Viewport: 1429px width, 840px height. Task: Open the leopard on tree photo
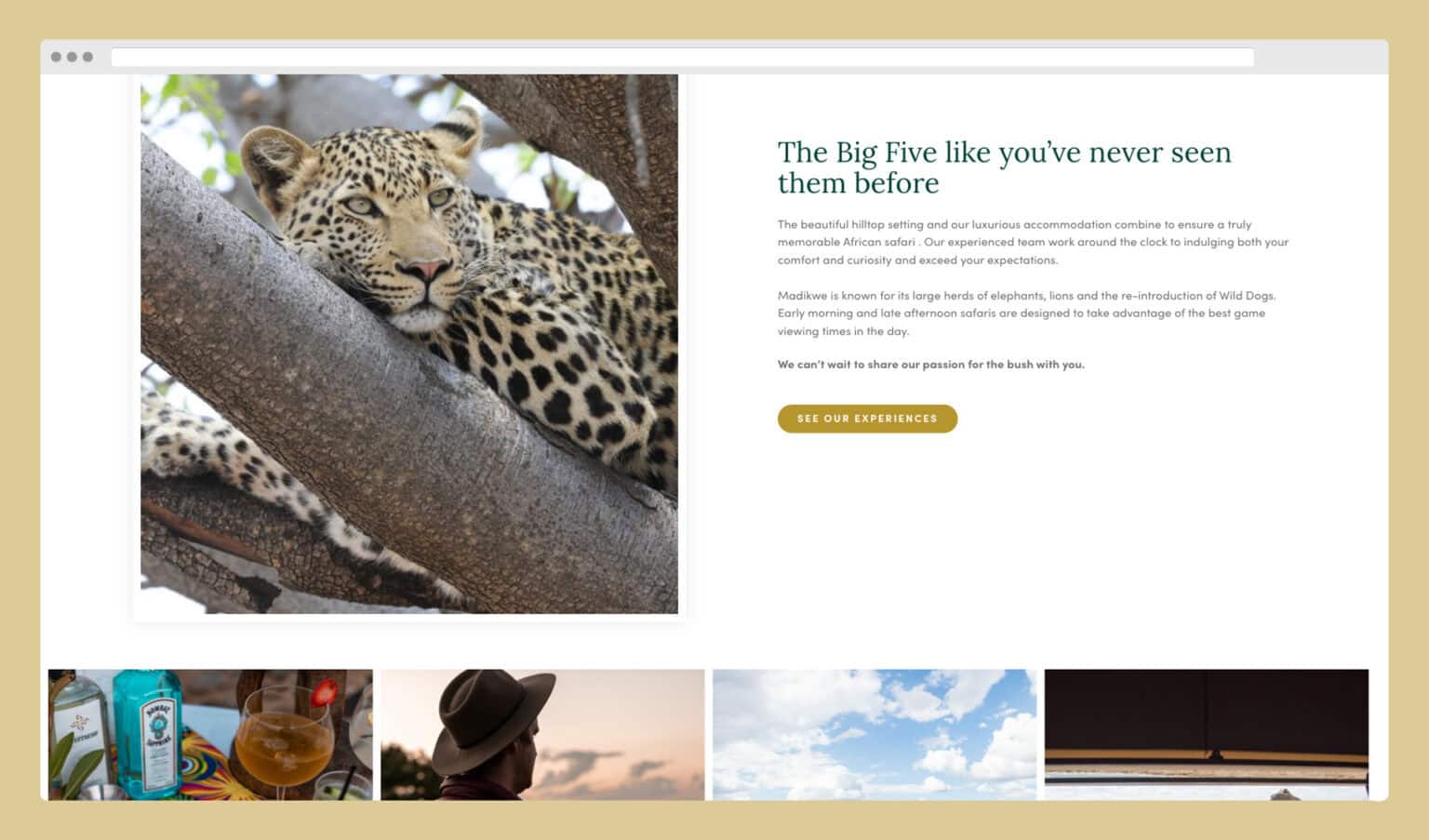pos(409,344)
